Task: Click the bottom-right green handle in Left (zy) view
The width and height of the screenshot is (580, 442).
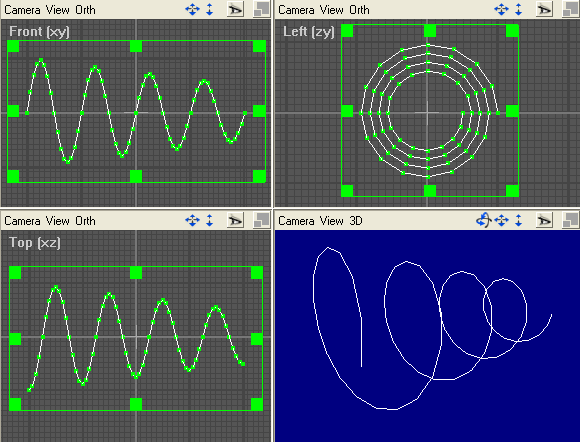Action: click(512, 191)
